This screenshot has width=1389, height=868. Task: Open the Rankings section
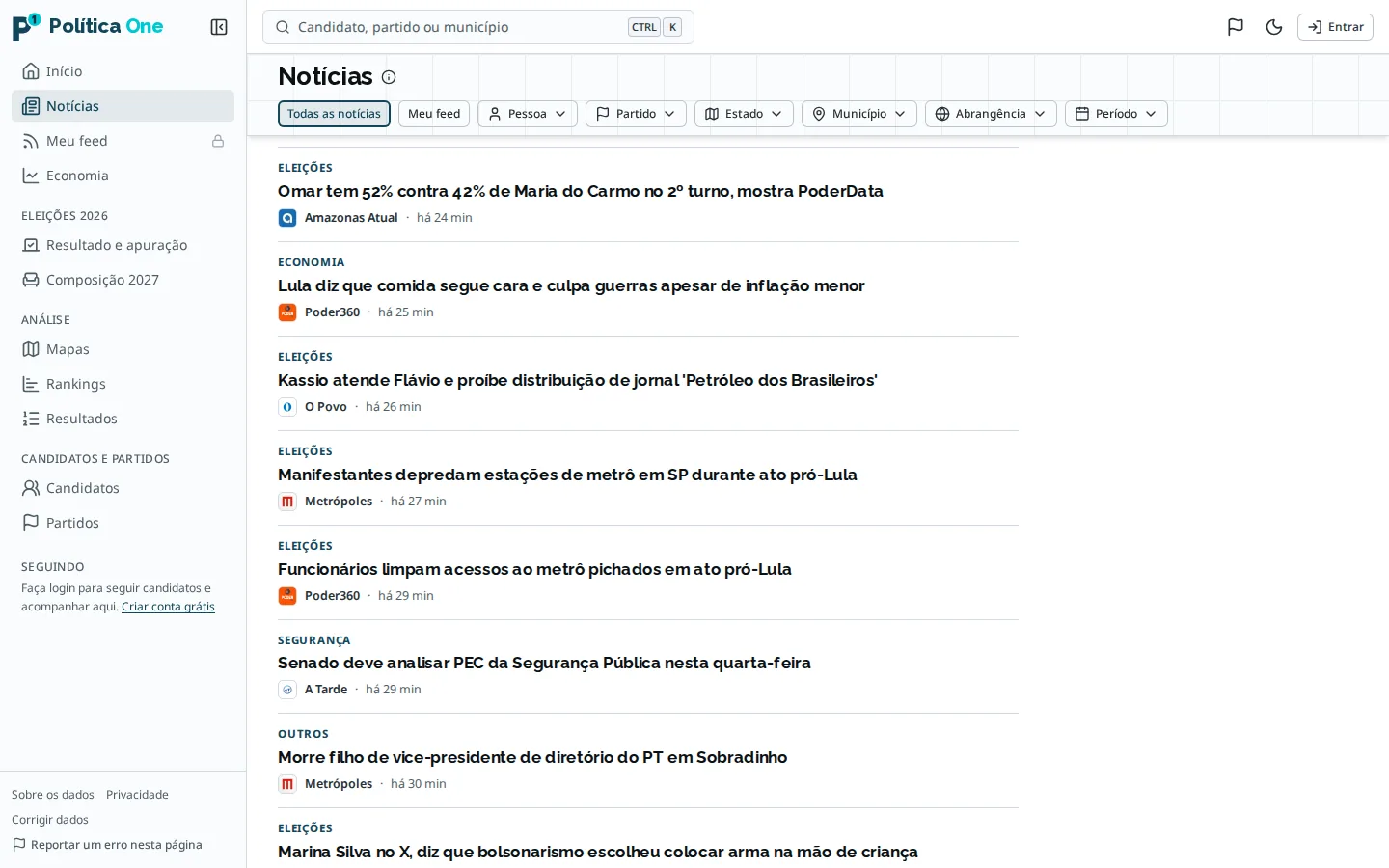click(123, 384)
